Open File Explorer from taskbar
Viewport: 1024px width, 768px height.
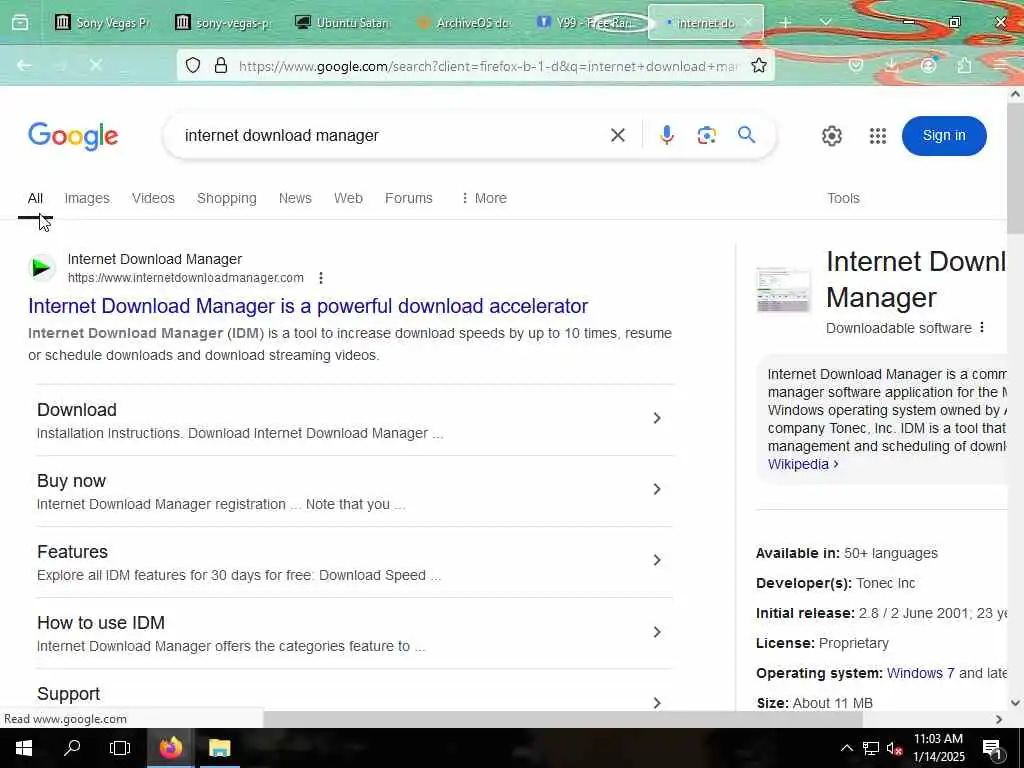[x=219, y=748]
